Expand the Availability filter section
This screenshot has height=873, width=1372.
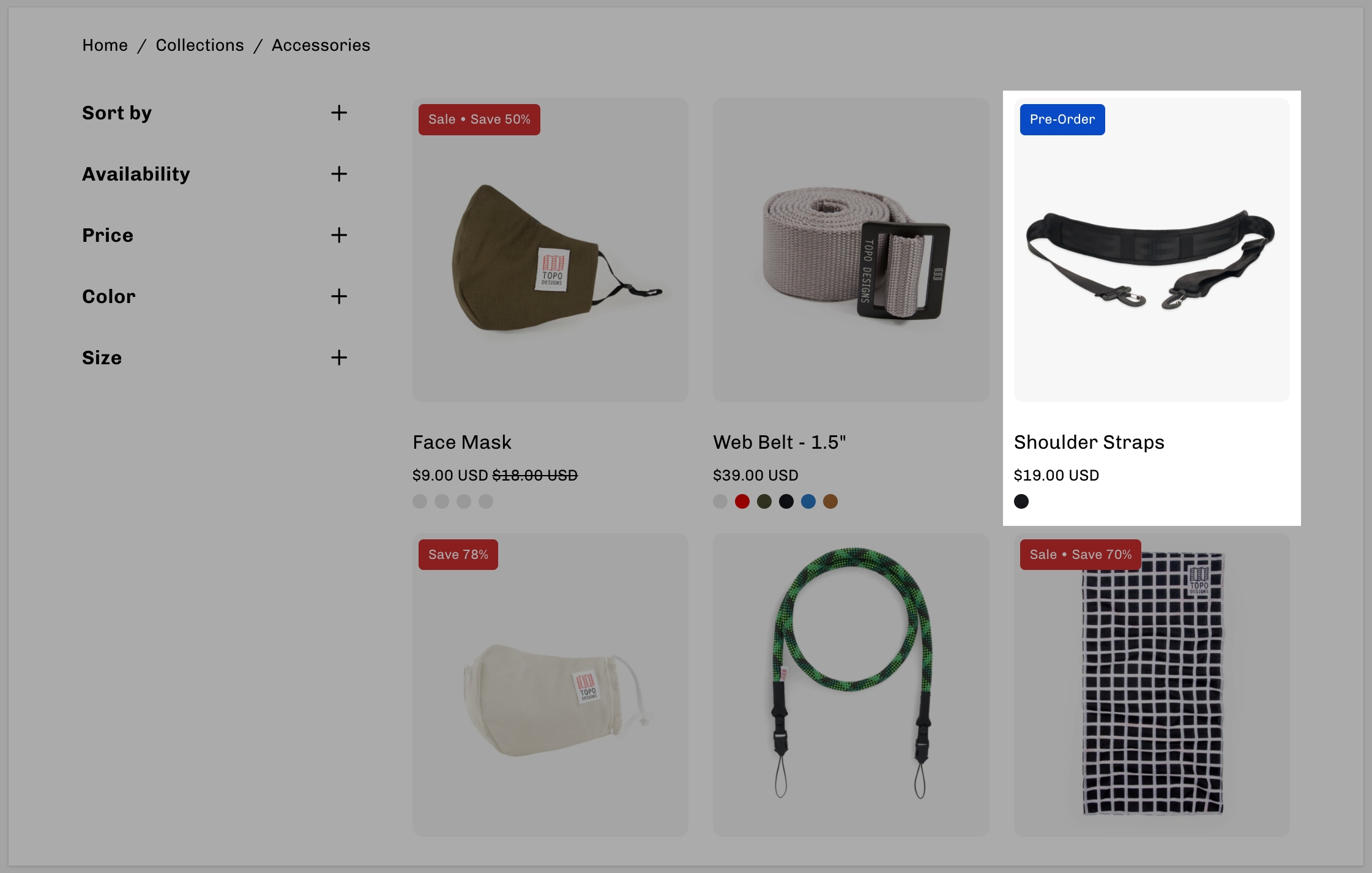pos(215,174)
